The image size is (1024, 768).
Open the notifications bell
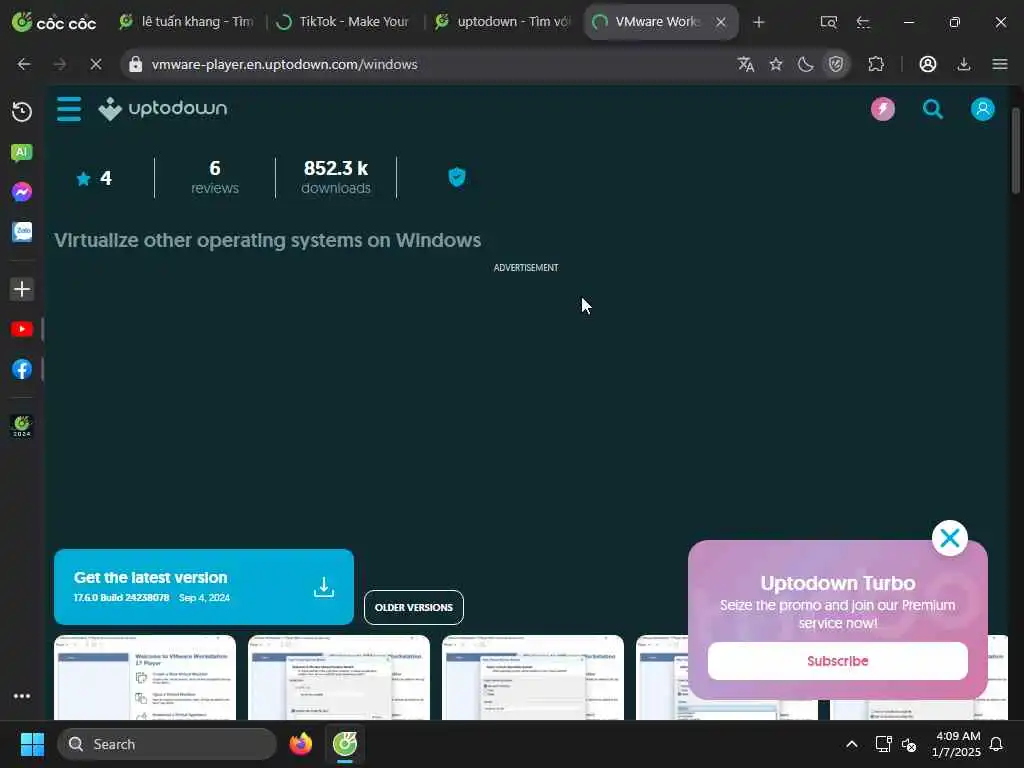(997, 744)
